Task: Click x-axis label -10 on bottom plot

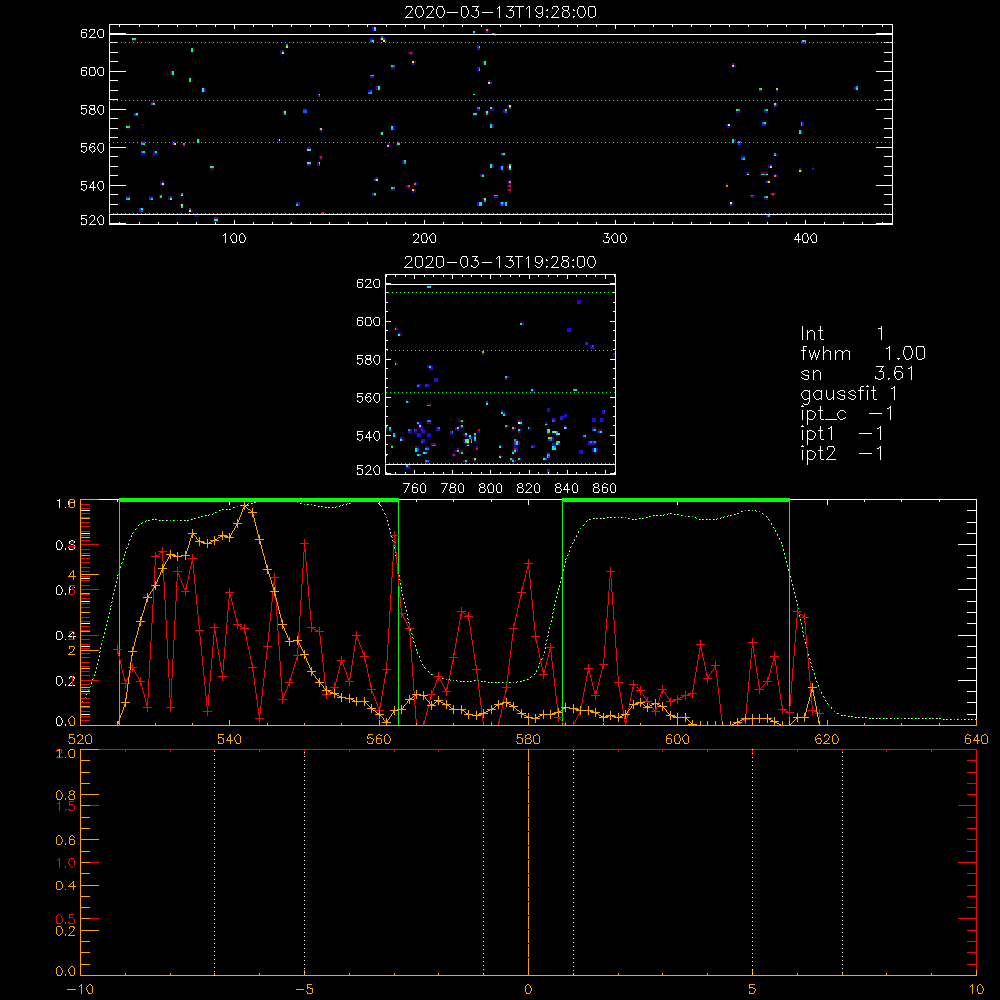Action: (x=80, y=990)
